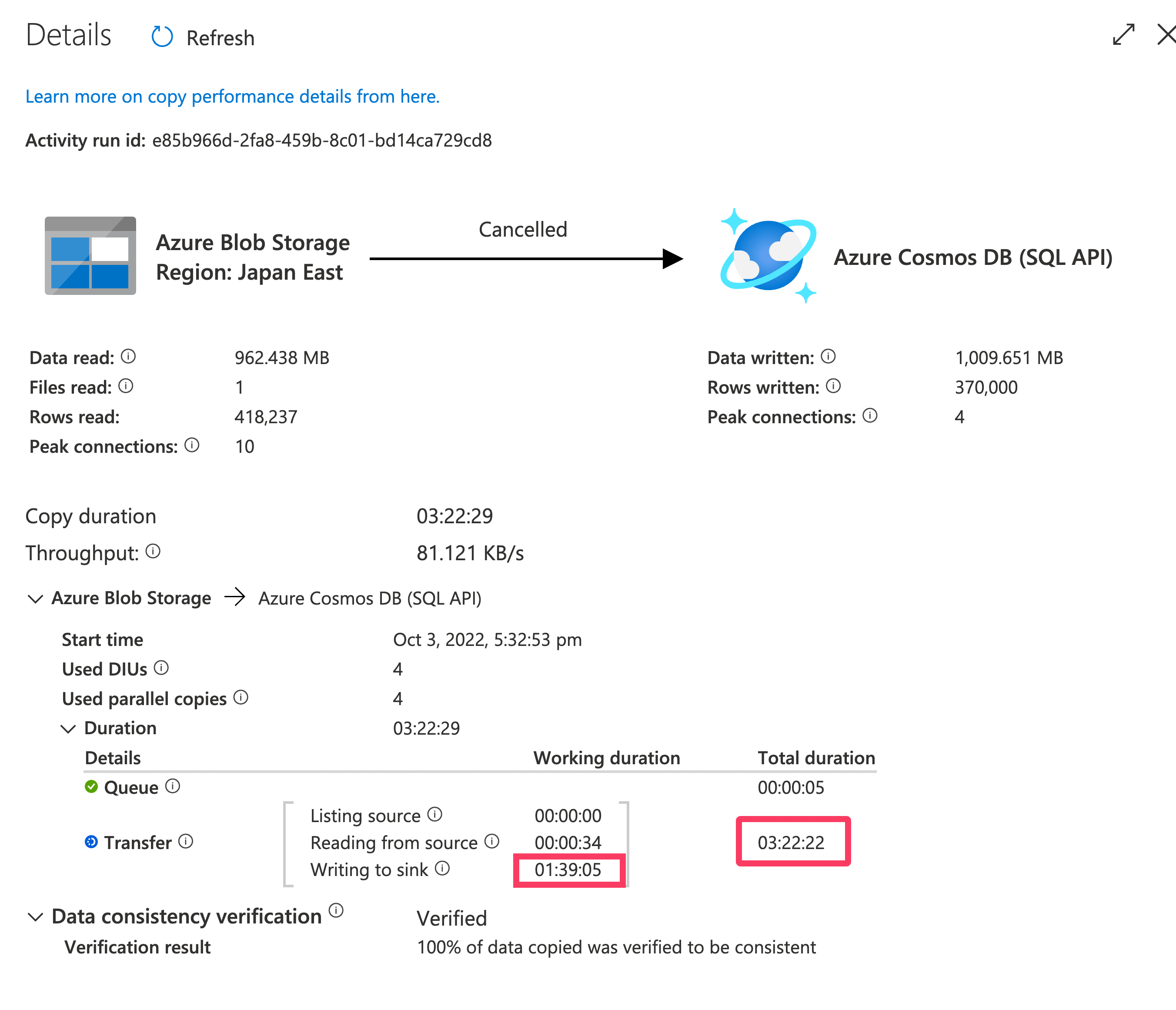Open the Used DIUs info tooltip

(162, 668)
